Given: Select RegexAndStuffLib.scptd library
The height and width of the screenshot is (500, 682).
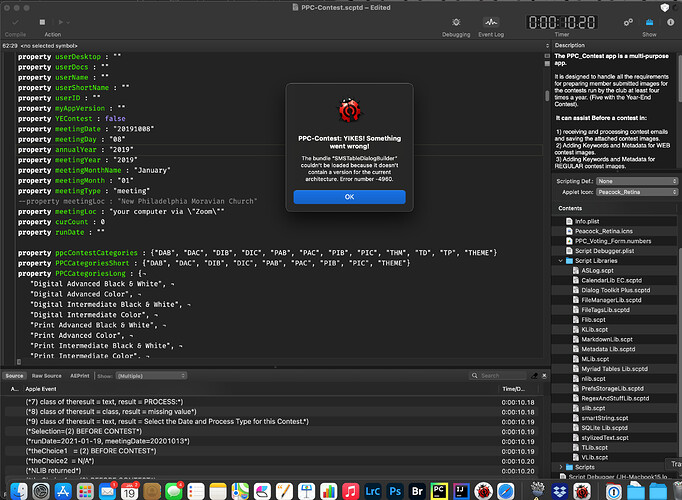Looking at the screenshot, I should [615, 398].
